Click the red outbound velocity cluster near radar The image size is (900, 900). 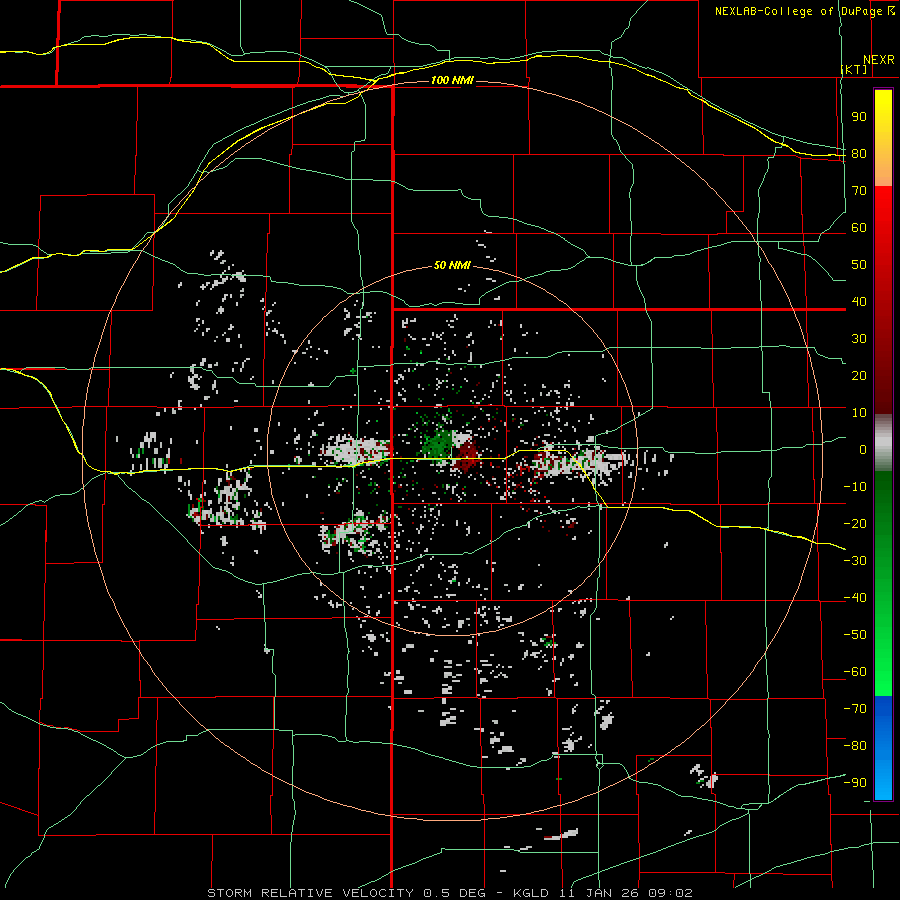click(467, 455)
